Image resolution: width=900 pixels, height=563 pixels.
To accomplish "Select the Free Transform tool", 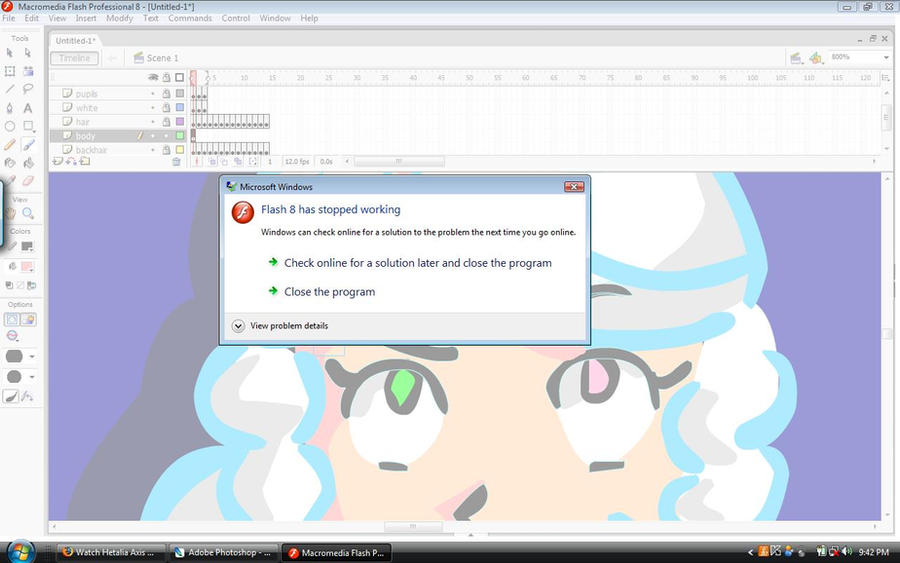I will click(10, 71).
